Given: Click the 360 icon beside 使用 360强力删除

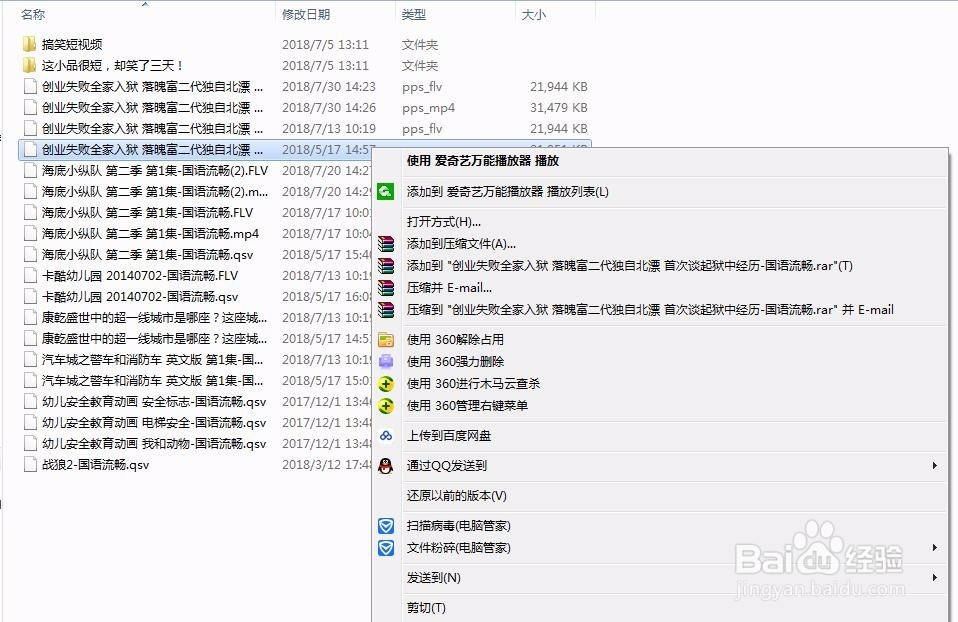Looking at the screenshot, I should coord(386,362).
